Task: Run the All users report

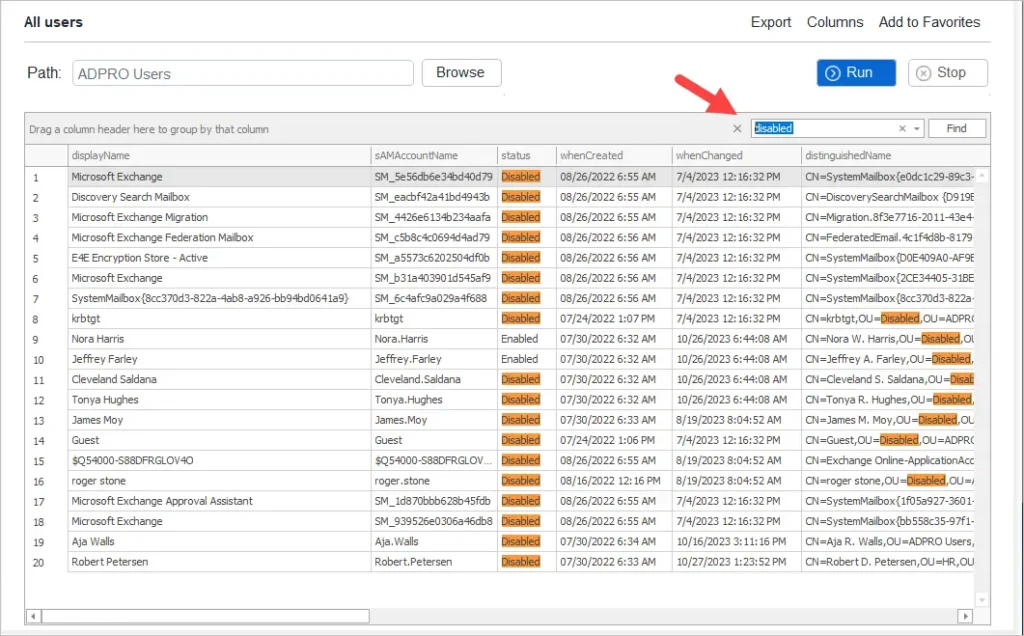Action: [856, 72]
